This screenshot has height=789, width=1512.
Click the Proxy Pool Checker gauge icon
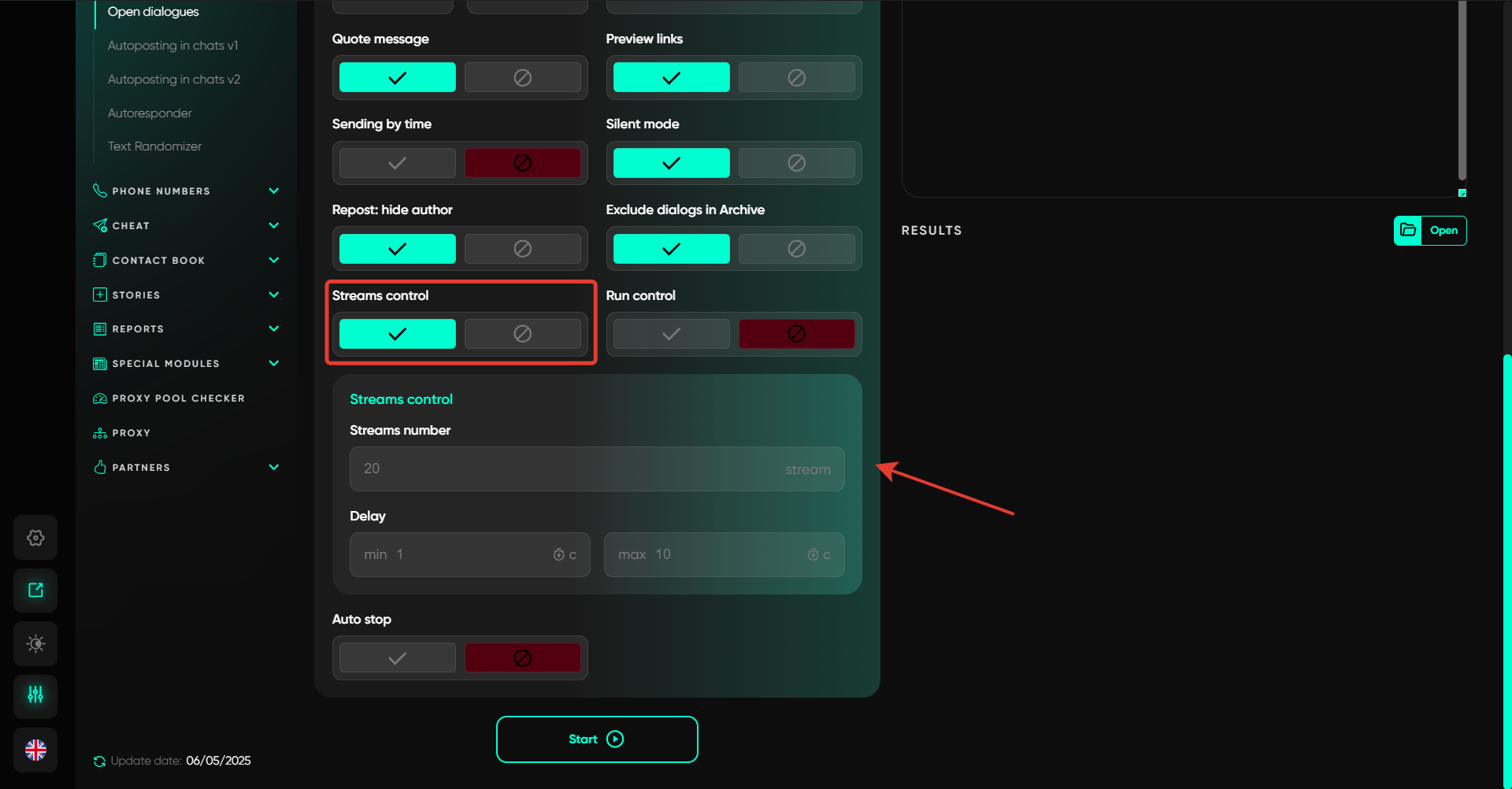click(100, 398)
